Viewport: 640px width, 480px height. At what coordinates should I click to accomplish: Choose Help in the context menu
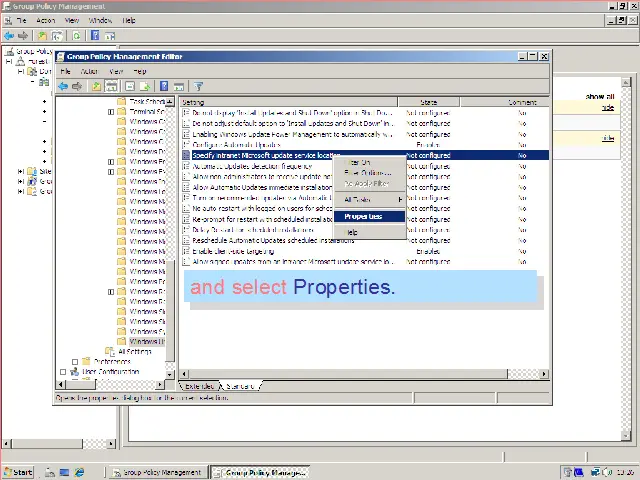[x=369, y=232]
